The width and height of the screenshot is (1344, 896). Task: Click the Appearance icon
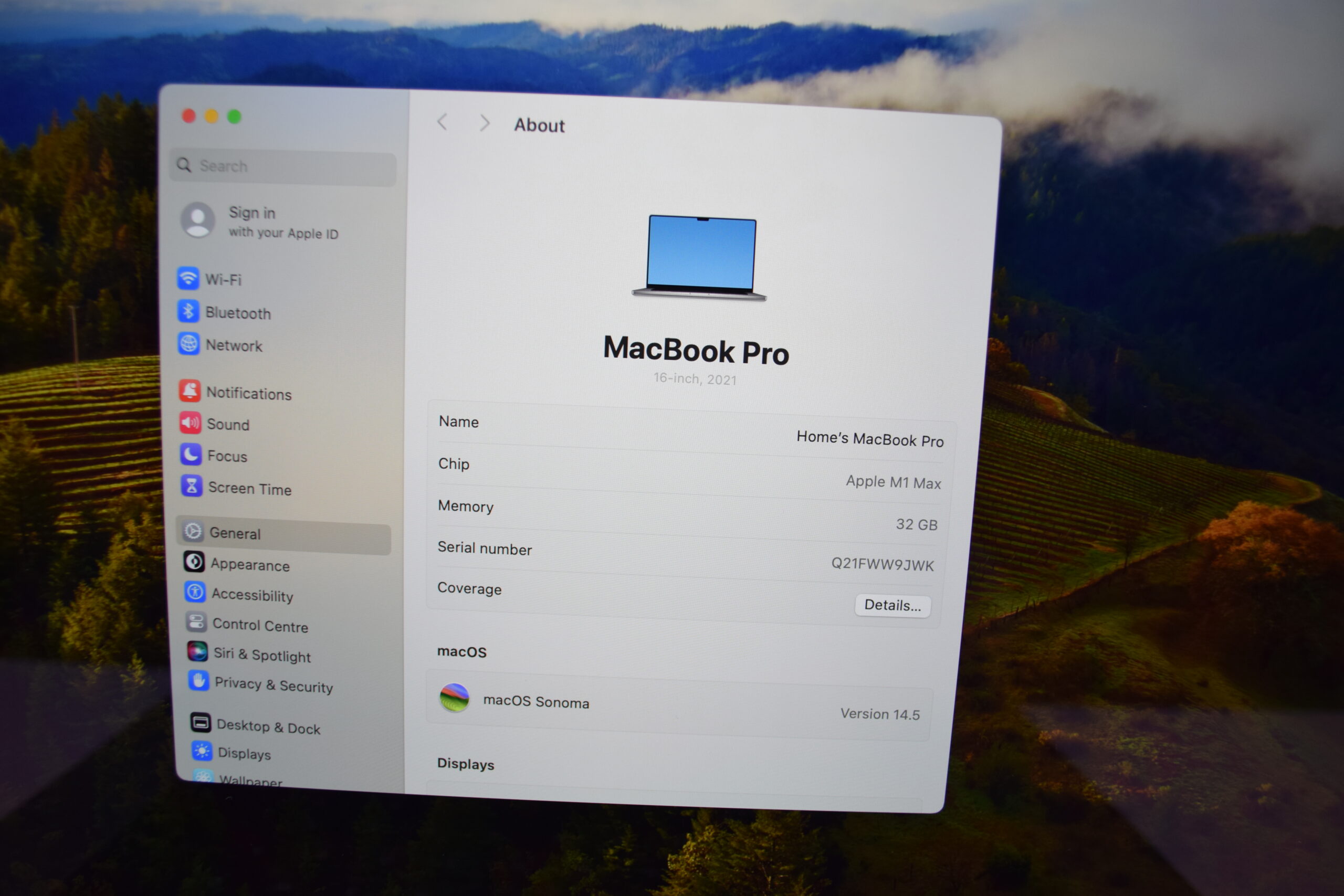(x=194, y=562)
